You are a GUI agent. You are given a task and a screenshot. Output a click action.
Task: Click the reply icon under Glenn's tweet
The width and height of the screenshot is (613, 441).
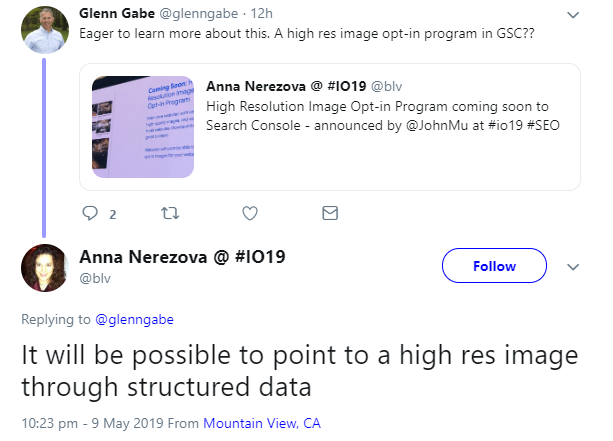(90, 213)
